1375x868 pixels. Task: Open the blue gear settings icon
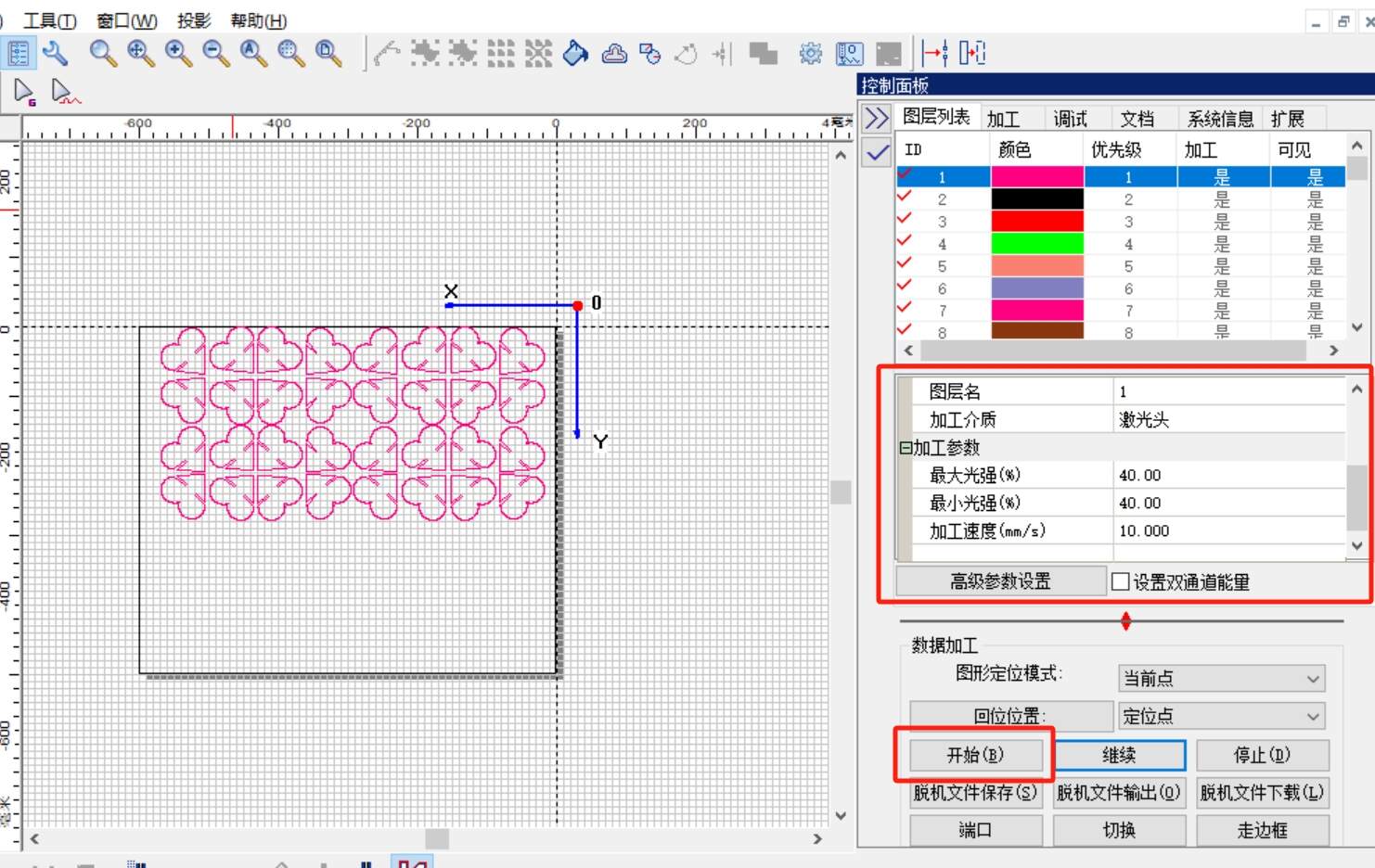[x=811, y=54]
